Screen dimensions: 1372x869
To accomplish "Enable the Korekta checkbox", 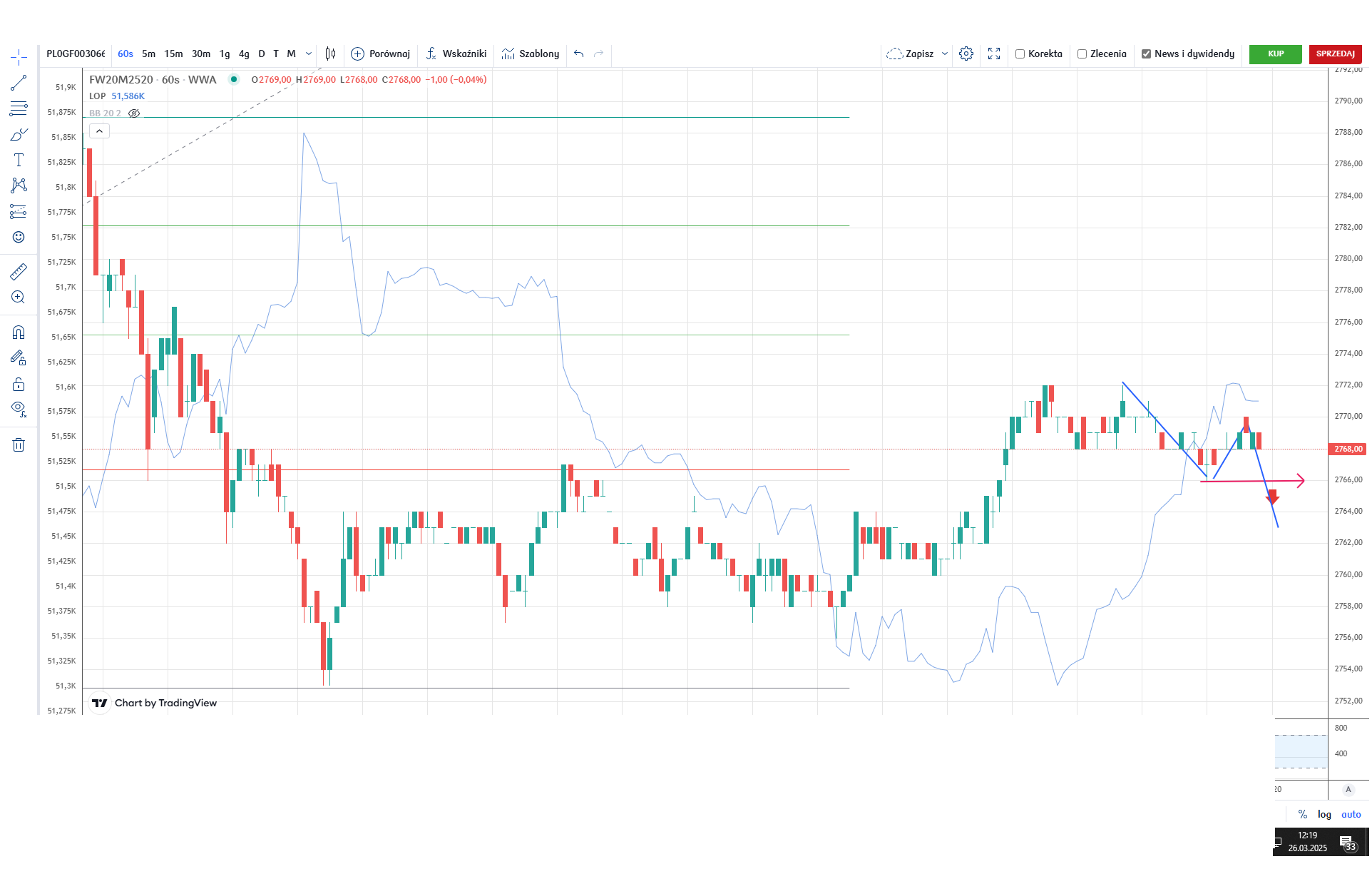I will (x=1020, y=54).
